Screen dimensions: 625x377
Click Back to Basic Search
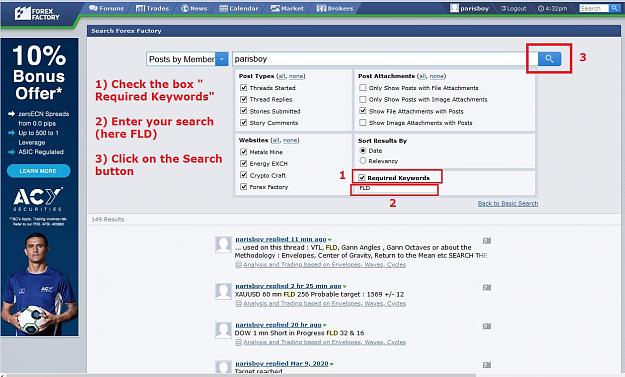click(x=508, y=203)
